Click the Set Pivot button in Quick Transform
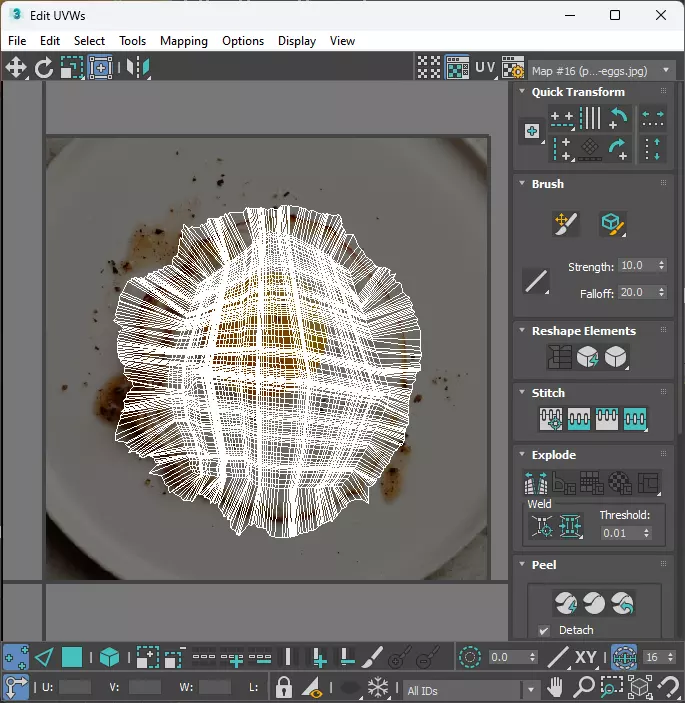Viewport: 685px width, 703px height. pos(532,131)
